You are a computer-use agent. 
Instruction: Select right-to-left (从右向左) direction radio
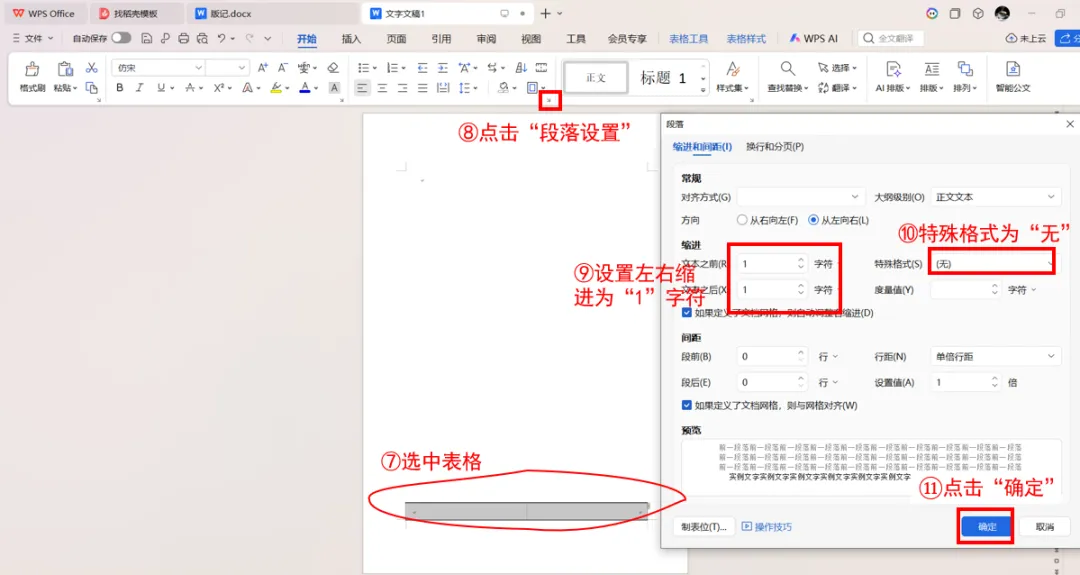[742, 220]
